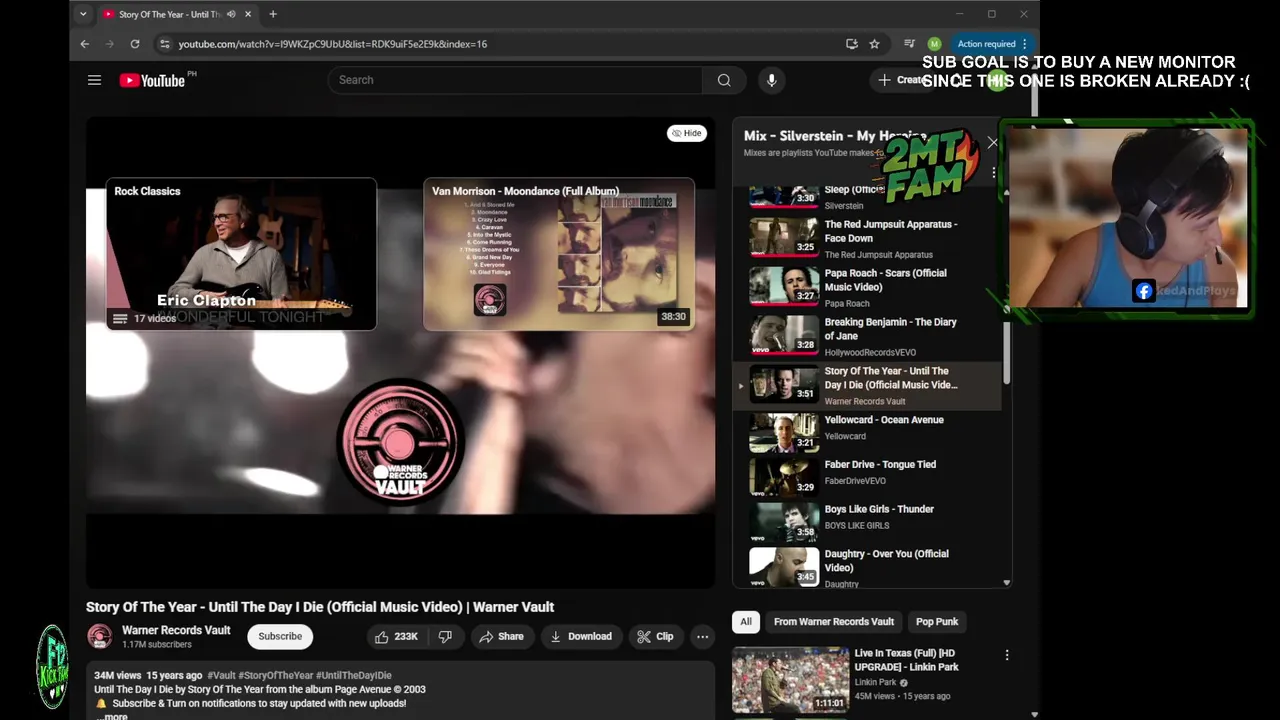Dislike the video
The image size is (1280, 720).
click(445, 636)
